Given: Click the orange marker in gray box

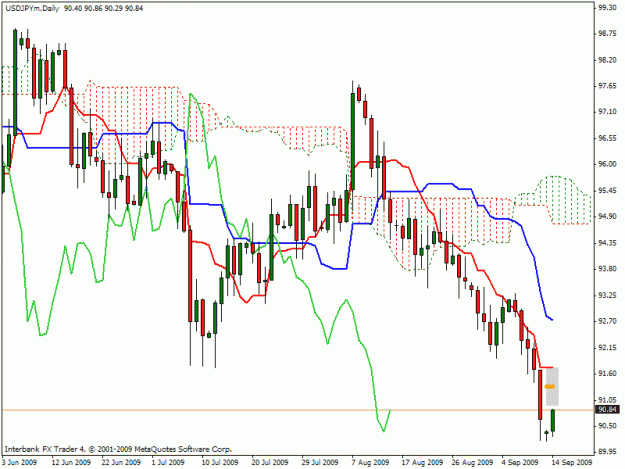Looking at the screenshot, I should 550,387.
